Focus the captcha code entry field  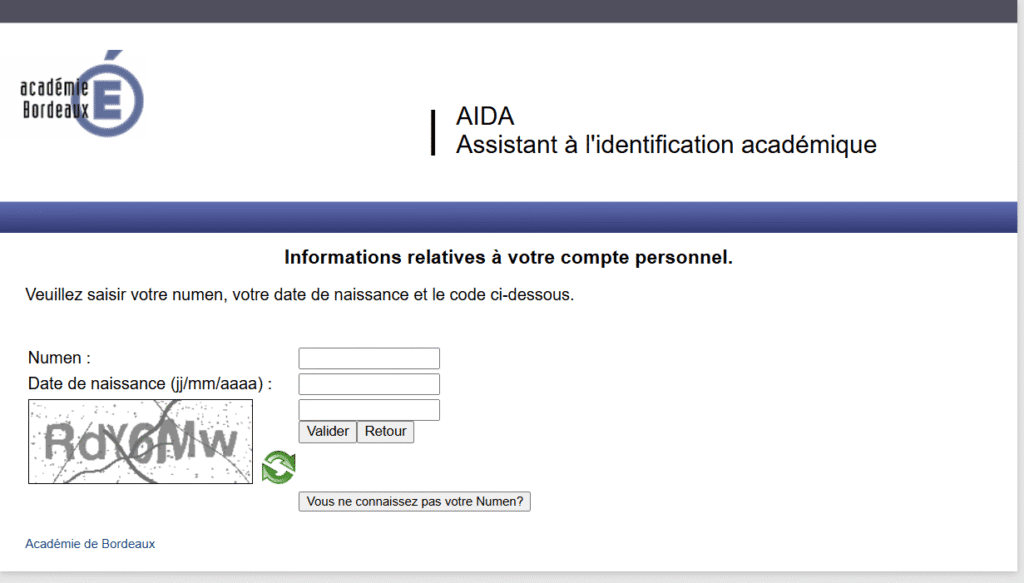click(x=369, y=410)
